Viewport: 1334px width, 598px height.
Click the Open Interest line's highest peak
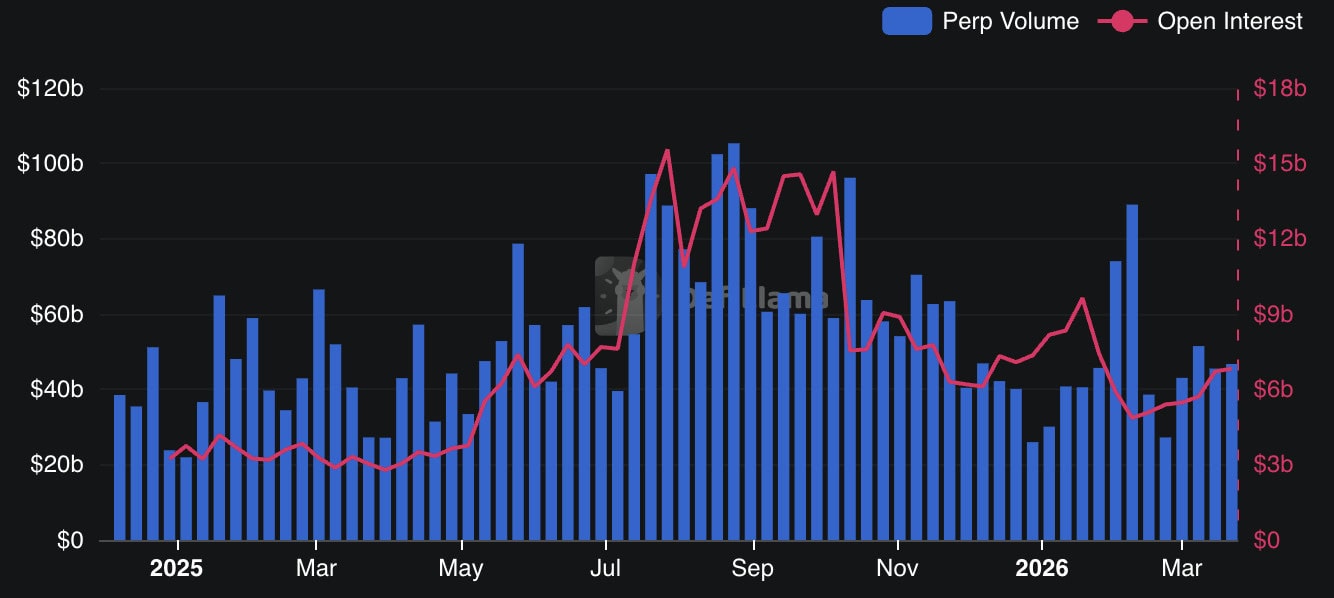pos(667,151)
